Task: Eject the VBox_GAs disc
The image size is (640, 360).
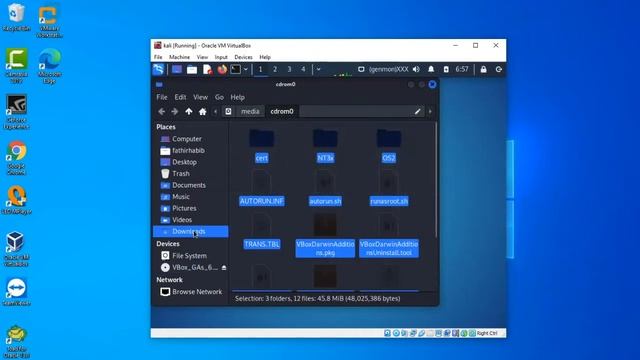Action: pyautogui.click(x=224, y=268)
